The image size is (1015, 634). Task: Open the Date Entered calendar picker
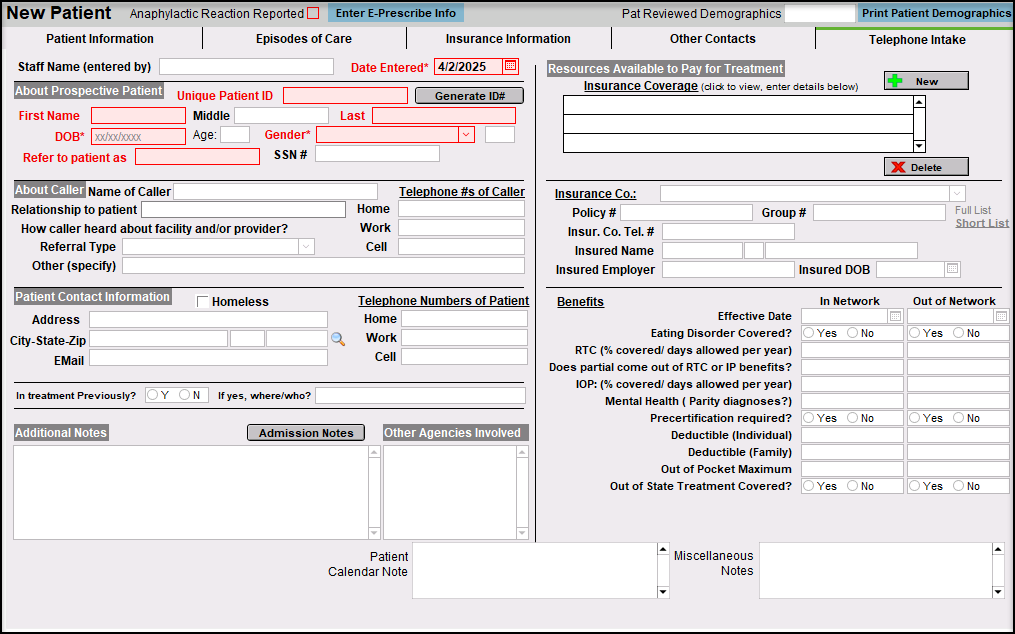(x=510, y=66)
